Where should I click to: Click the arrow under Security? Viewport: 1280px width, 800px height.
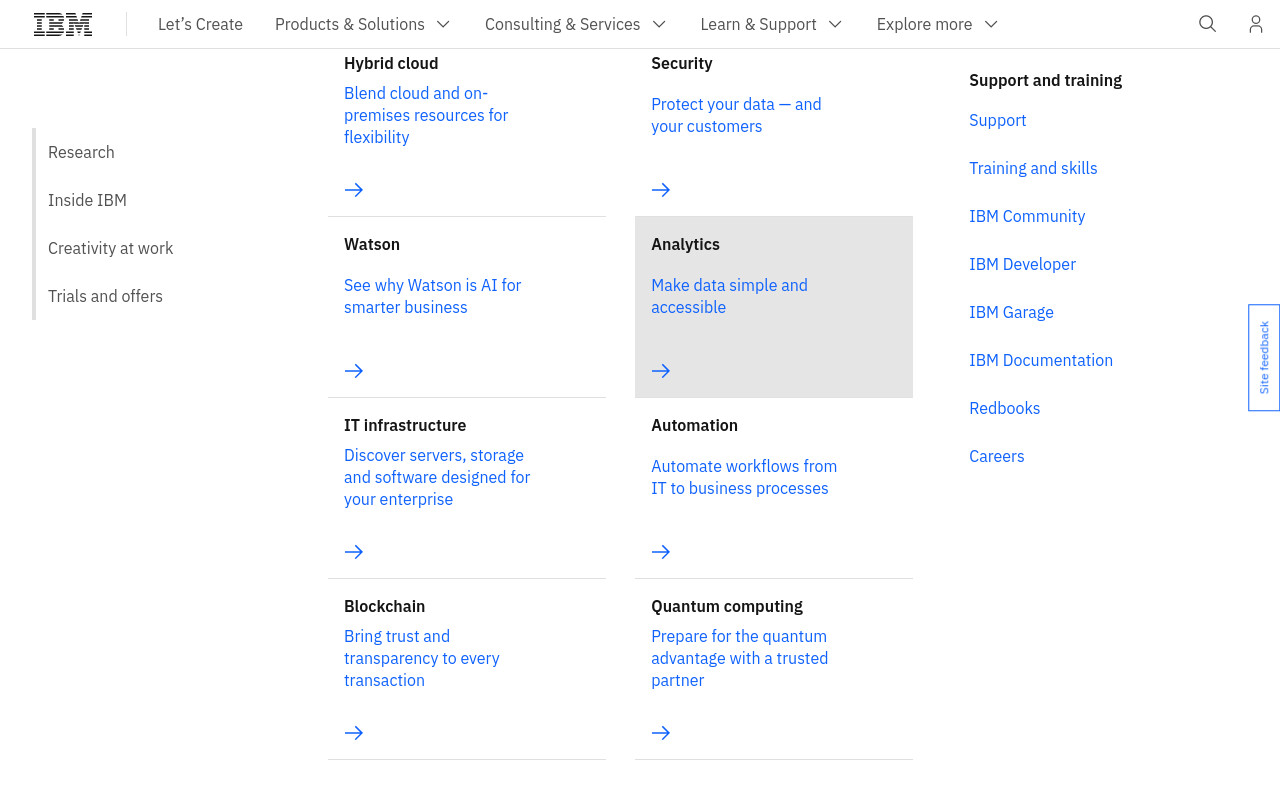pyautogui.click(x=661, y=190)
